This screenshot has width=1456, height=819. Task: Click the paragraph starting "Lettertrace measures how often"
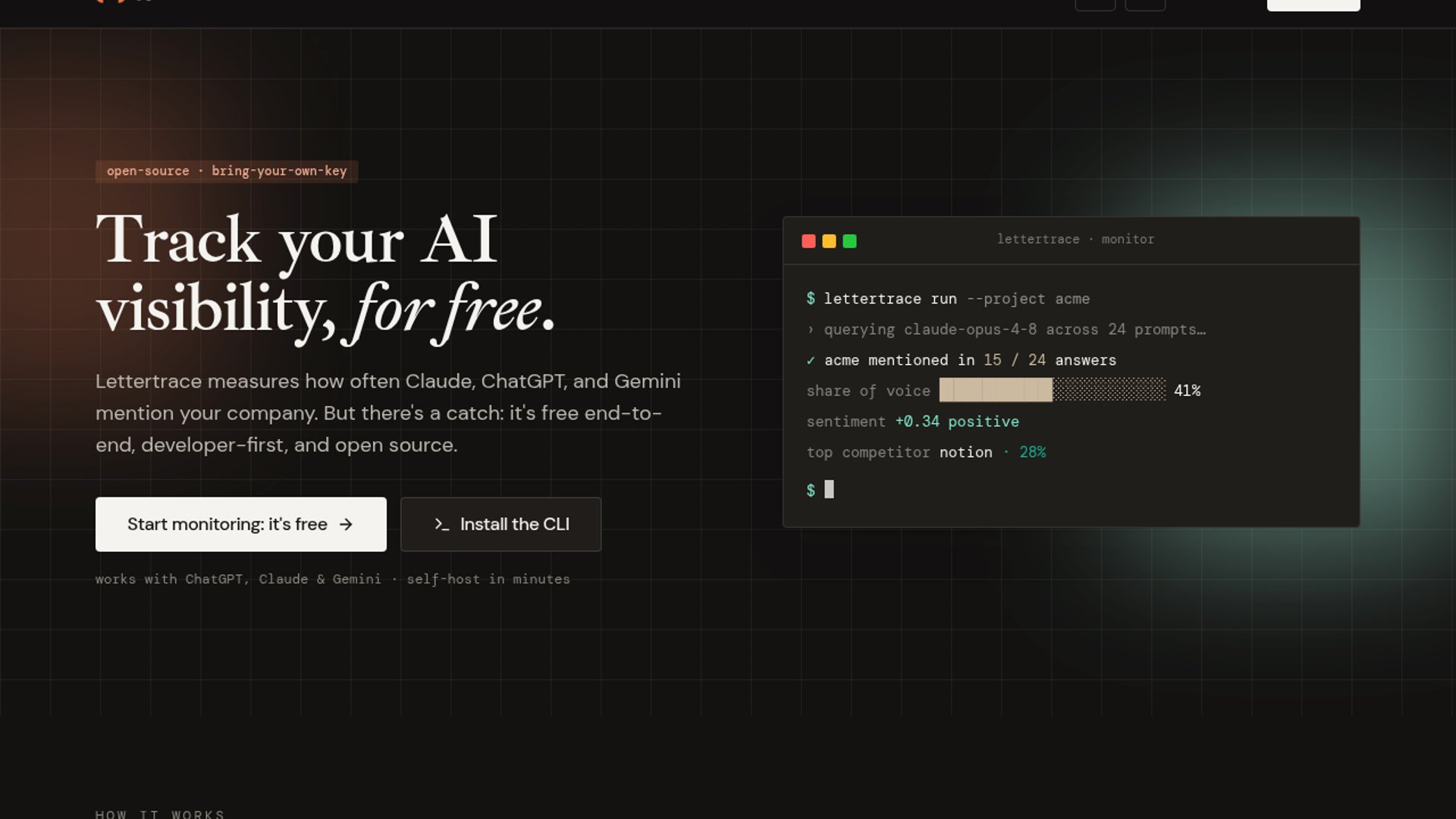click(x=388, y=413)
